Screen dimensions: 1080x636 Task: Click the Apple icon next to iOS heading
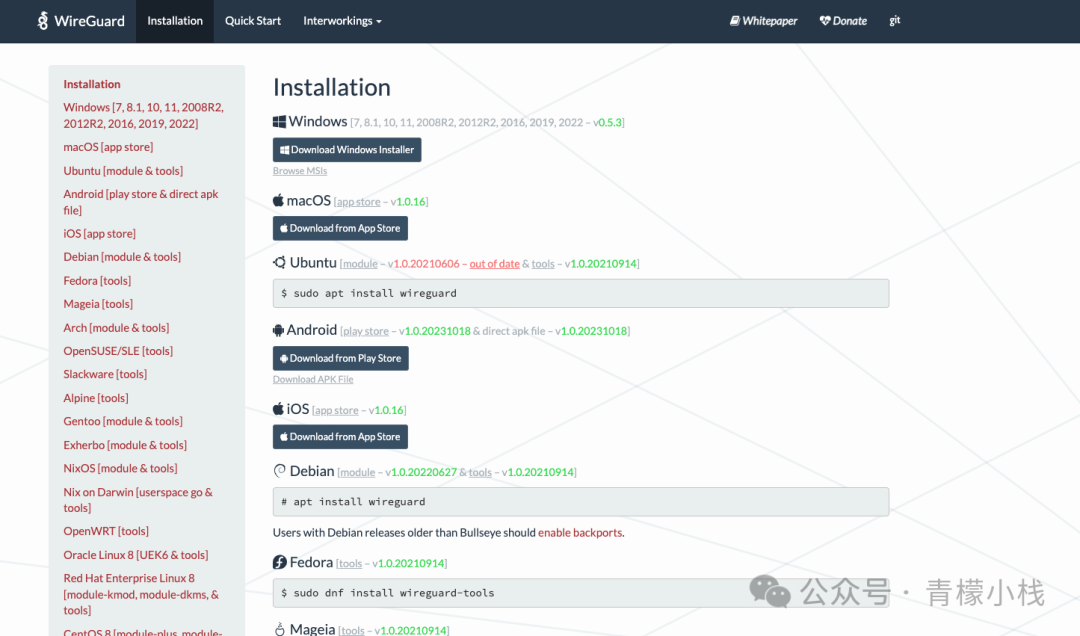pos(278,409)
